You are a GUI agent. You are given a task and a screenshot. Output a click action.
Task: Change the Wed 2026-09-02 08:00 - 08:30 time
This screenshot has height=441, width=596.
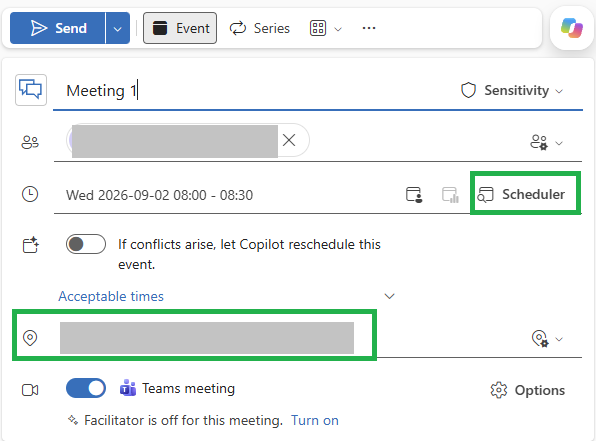tap(160, 195)
